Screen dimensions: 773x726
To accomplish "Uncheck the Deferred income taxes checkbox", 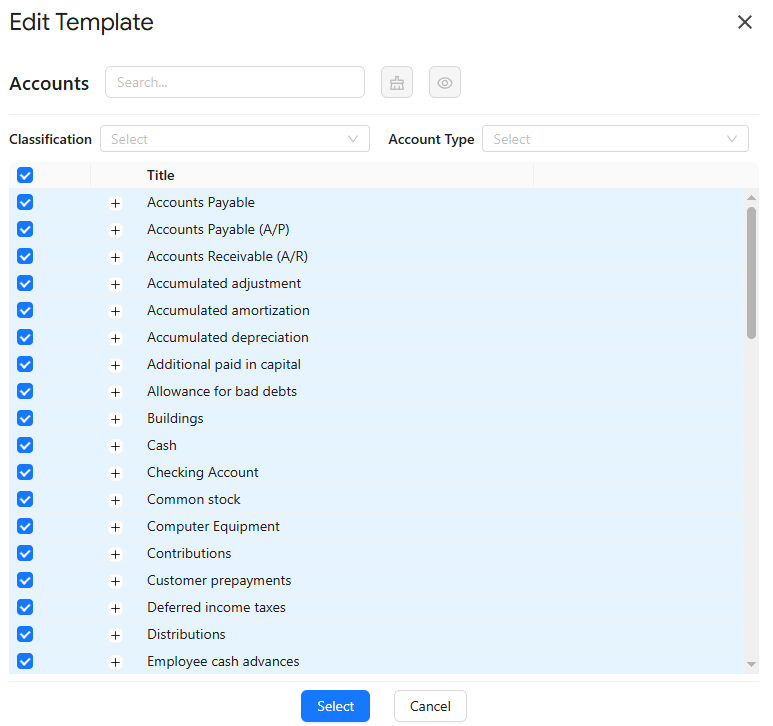I will tap(25, 607).
